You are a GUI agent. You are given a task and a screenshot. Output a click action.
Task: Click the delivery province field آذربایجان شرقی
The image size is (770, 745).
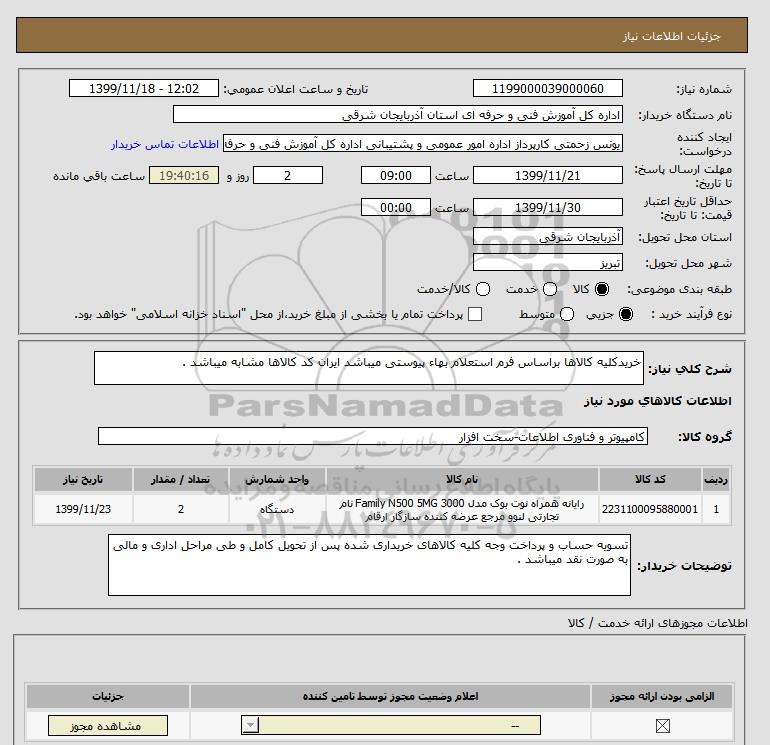(x=548, y=237)
